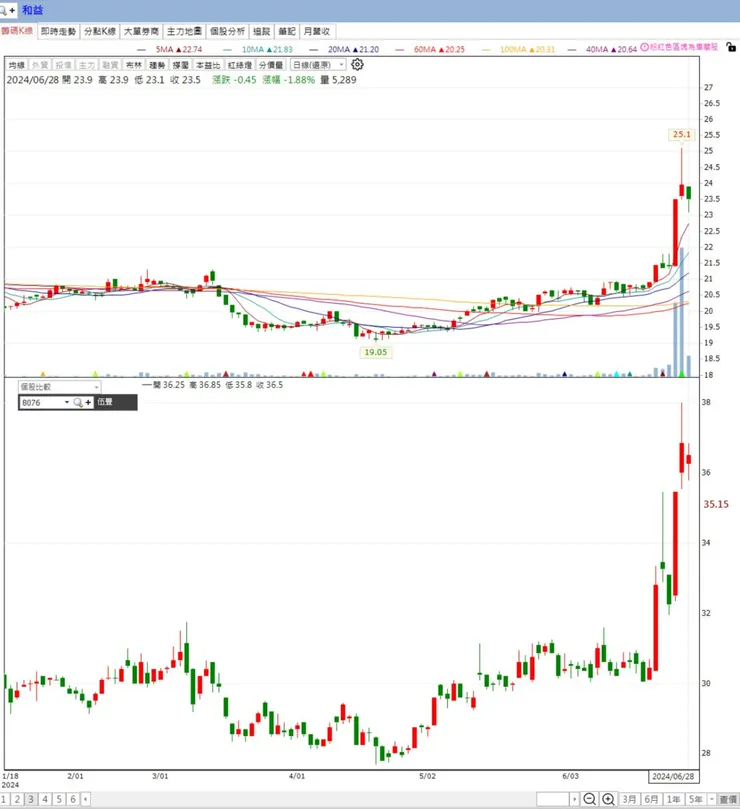Switch to the 個股分析 tab
Viewport: 740px width, 809px height.
(x=228, y=31)
